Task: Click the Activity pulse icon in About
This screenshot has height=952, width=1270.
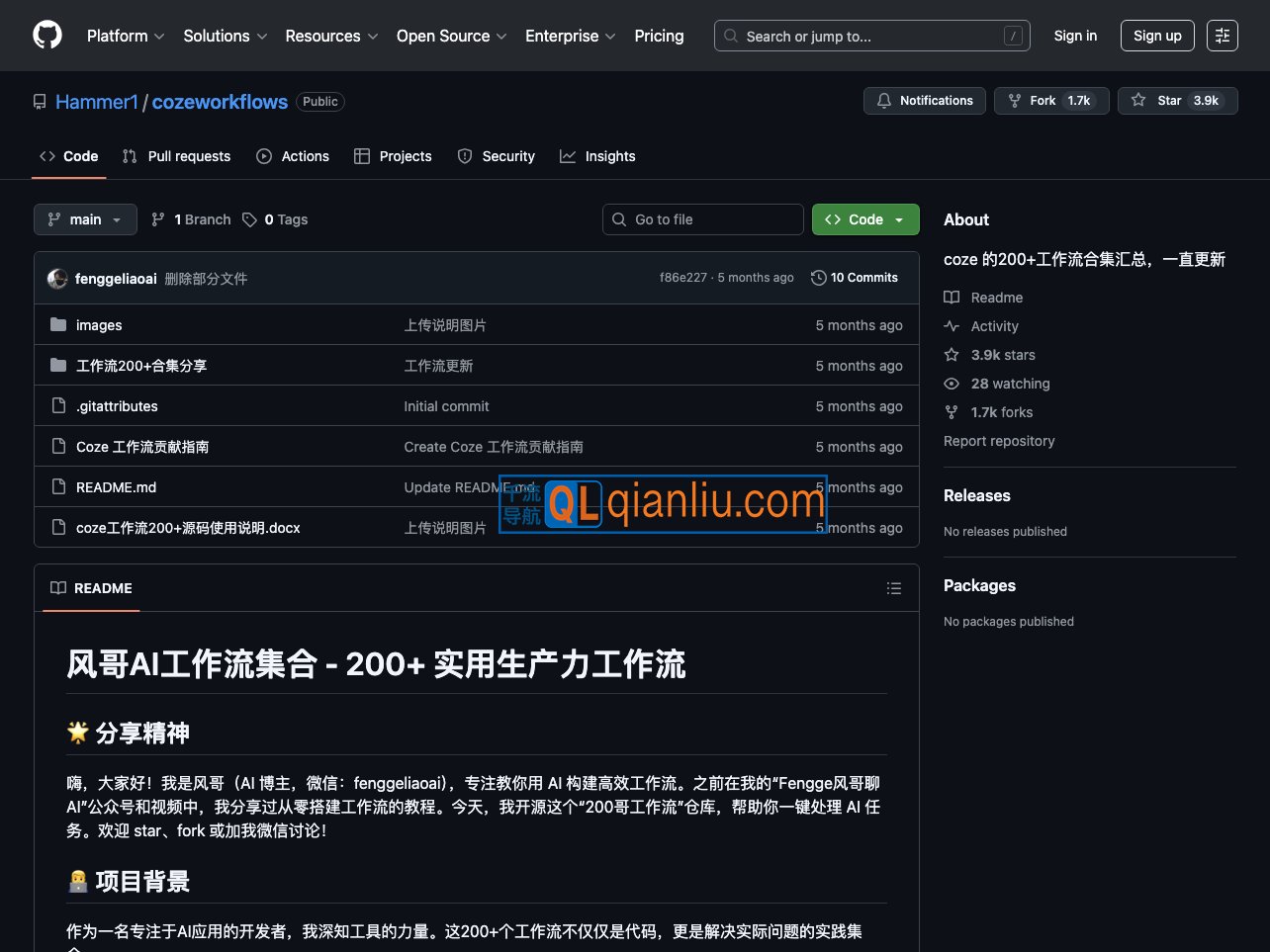Action: coord(951,326)
